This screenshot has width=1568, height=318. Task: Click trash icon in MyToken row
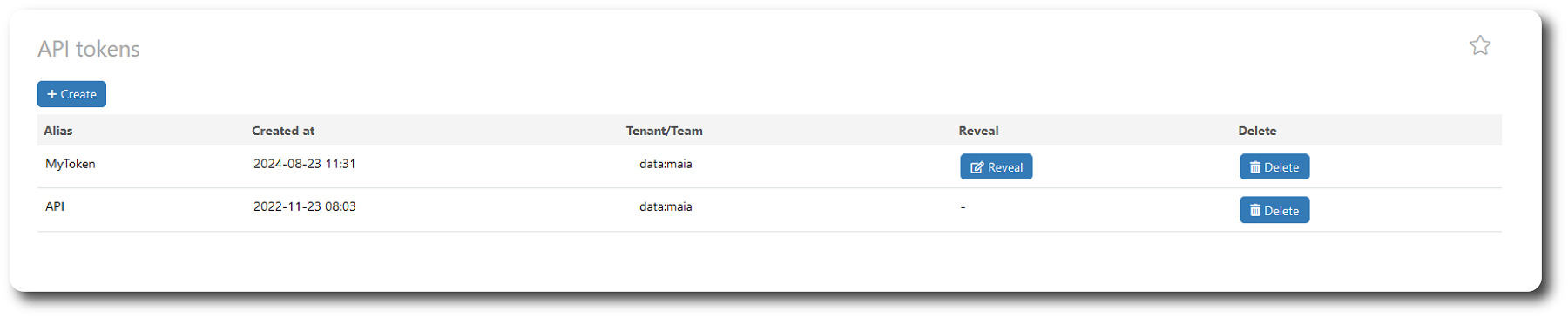tap(1254, 167)
